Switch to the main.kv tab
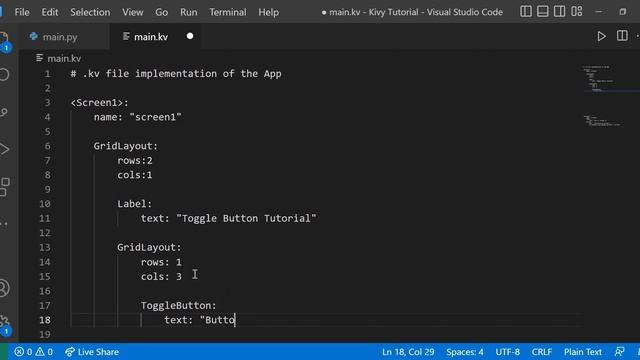Screen dimensions: 640x360 click(x=151, y=37)
